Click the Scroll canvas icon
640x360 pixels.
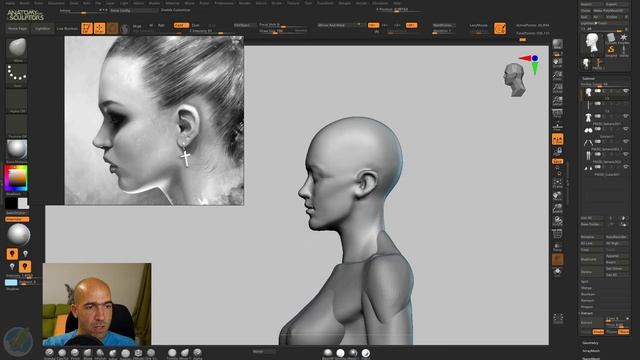click(558, 62)
